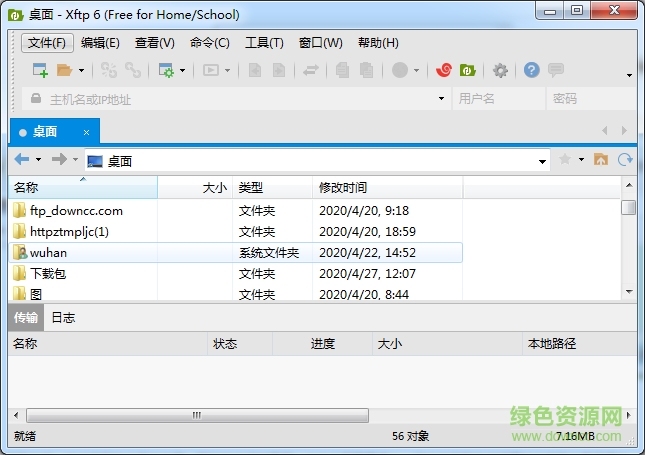
Task: Expand the toolbar overflow arrow at right edge
Action: pyautogui.click(x=629, y=75)
